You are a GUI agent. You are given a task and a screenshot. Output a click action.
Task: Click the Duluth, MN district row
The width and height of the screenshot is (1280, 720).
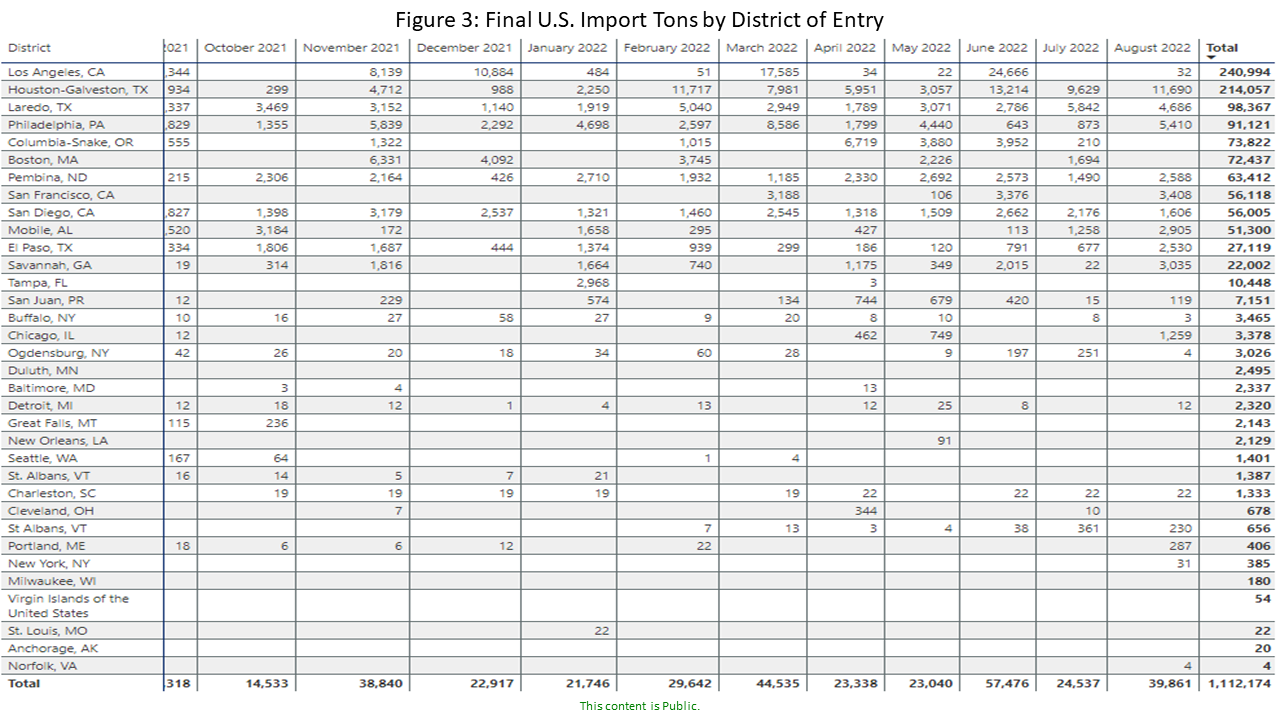42,370
